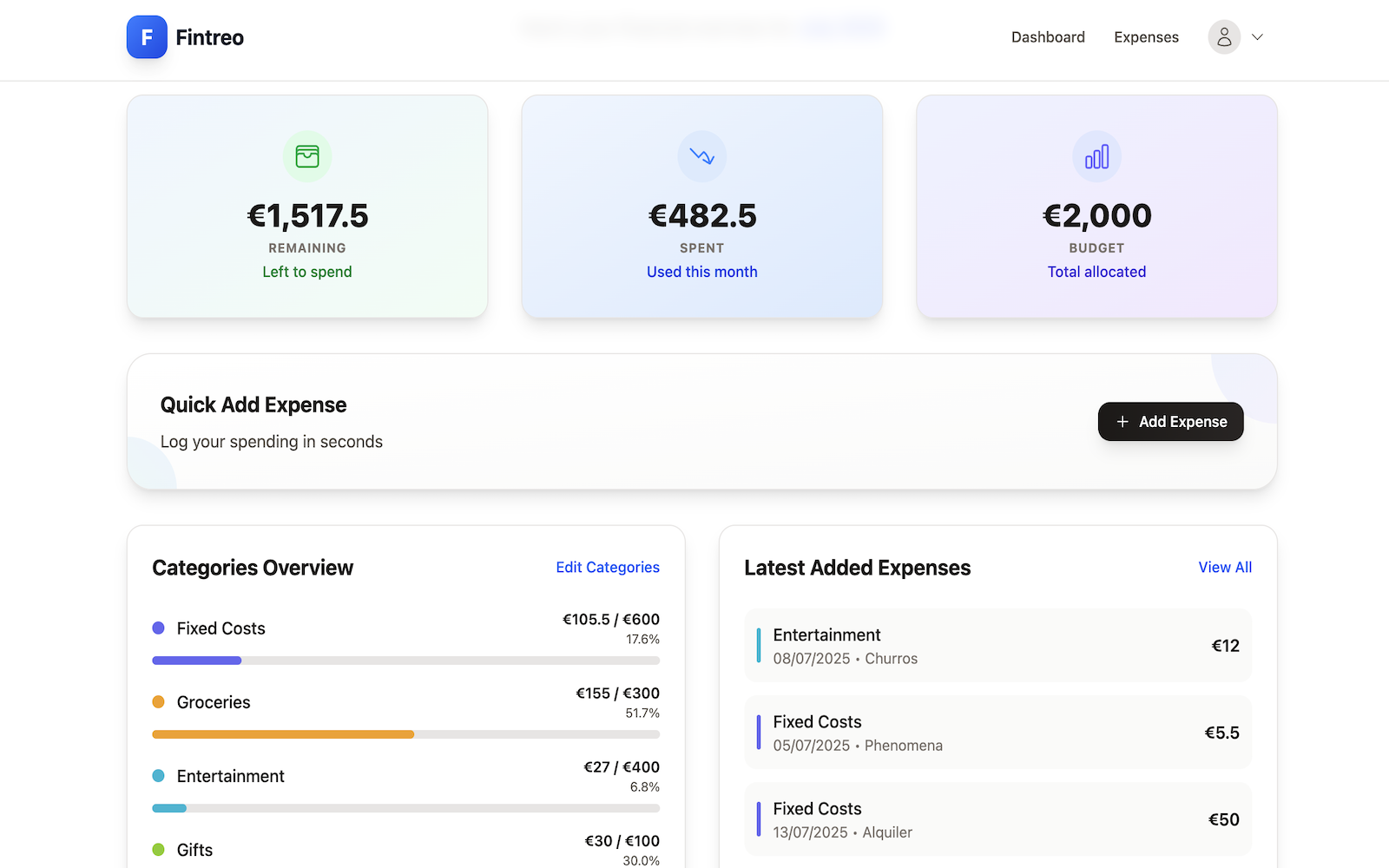This screenshot has height=868, width=1389.
Task: Click the Fintreo brand name text
Action: (x=209, y=37)
